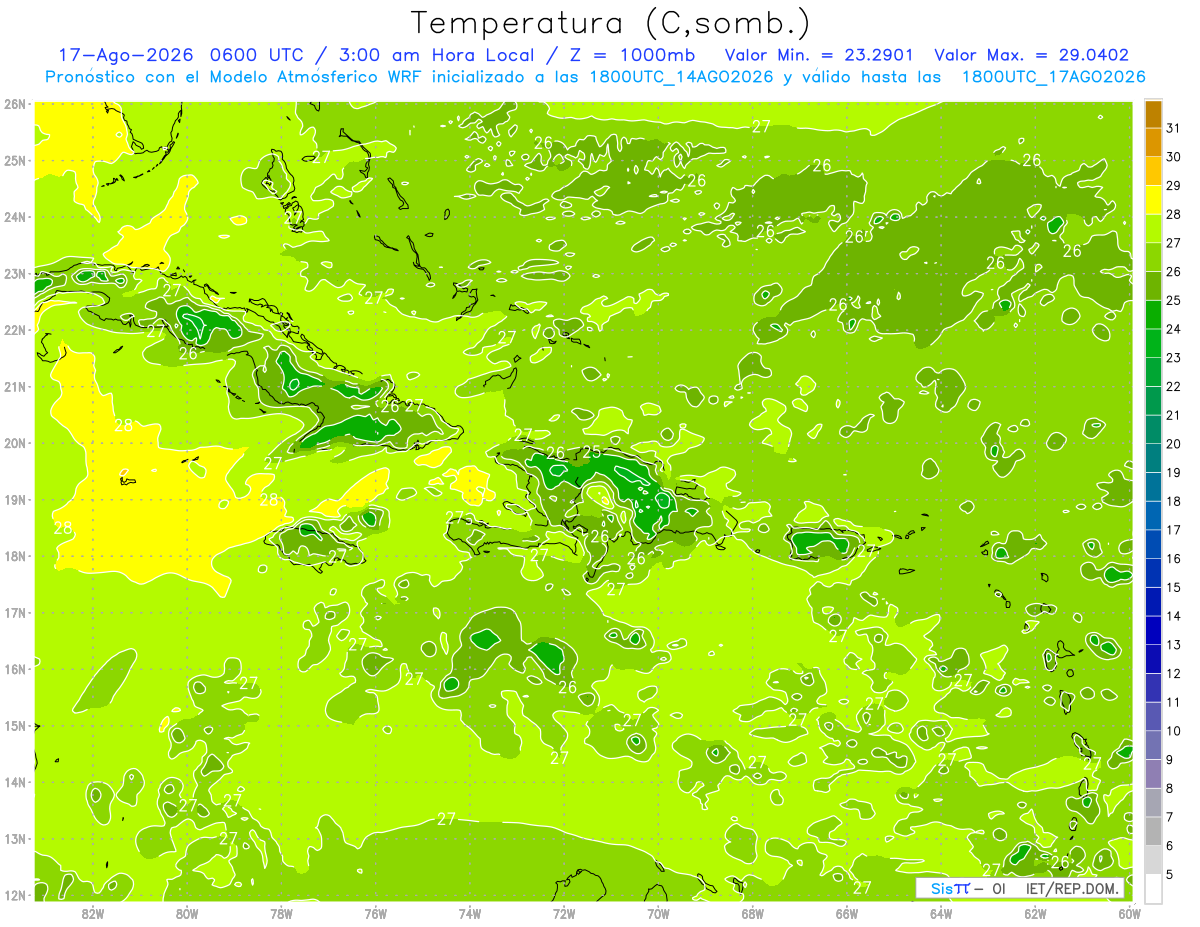Click the 24 value on the color scale
This screenshot has width=1200, height=927.
1174,329
